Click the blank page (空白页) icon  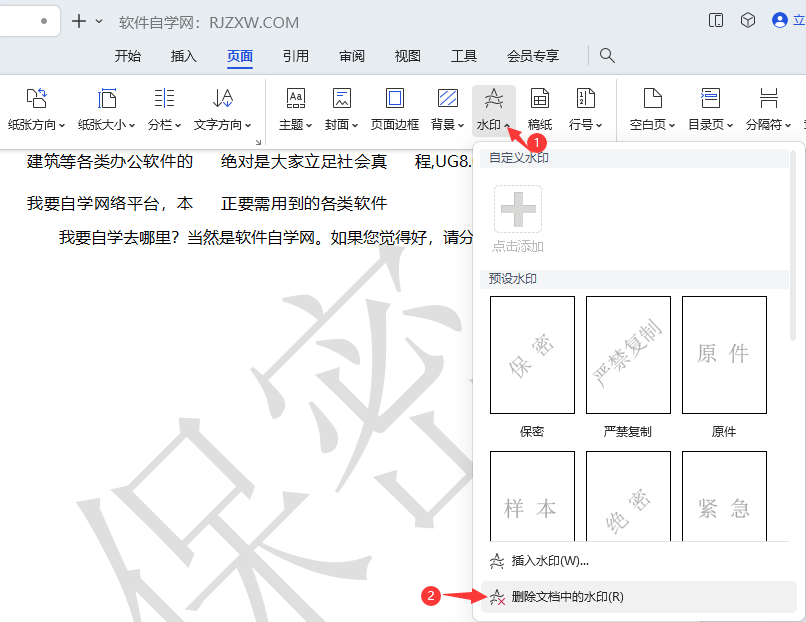[x=653, y=98]
